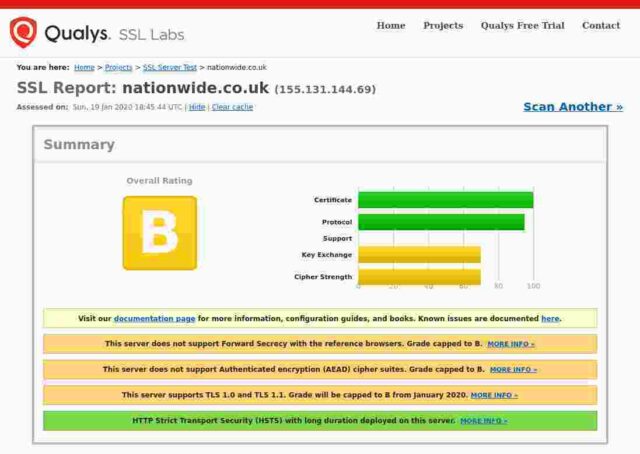The image size is (640, 454).
Task: Follow the Home breadcrumb link
Action: [84, 67]
